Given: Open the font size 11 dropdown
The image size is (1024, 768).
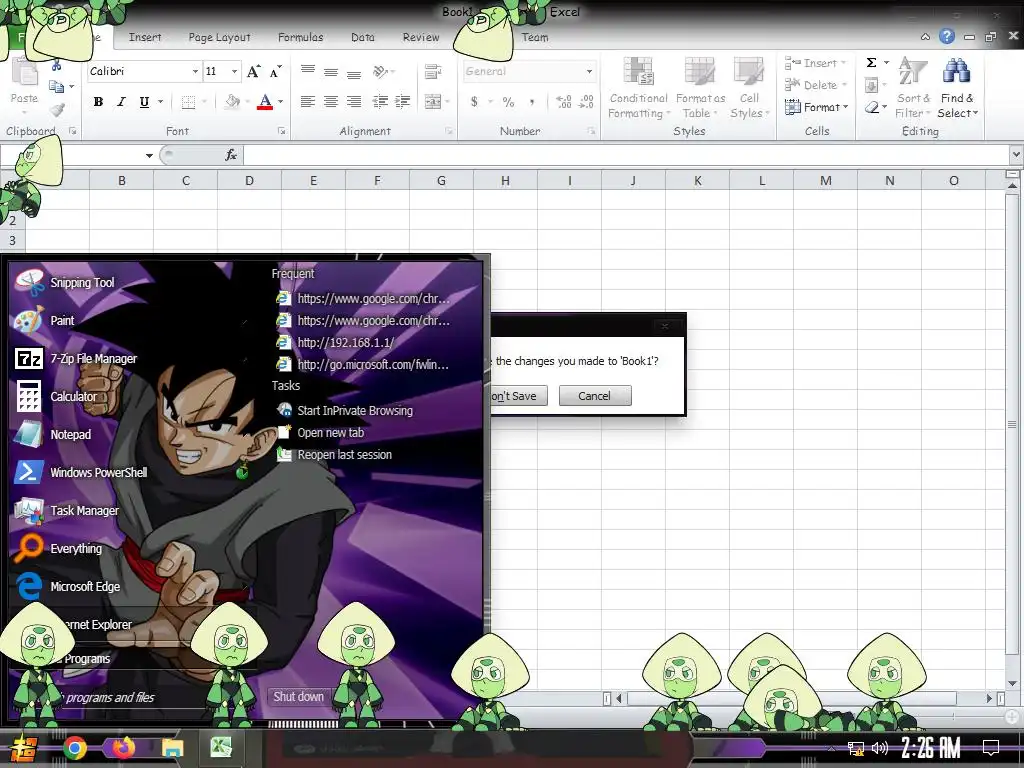Looking at the screenshot, I should [x=234, y=71].
